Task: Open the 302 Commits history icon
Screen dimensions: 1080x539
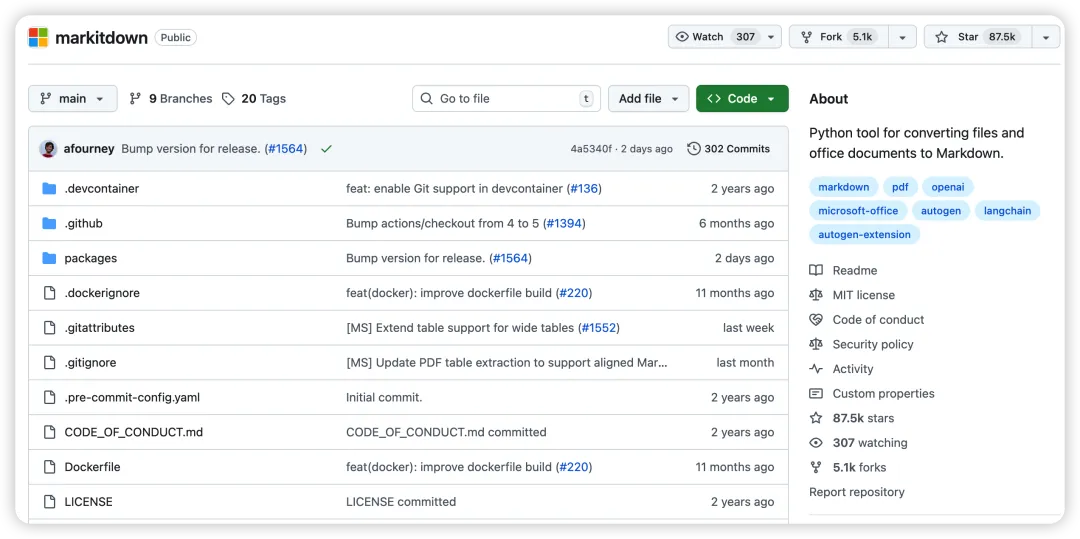Action: point(694,149)
